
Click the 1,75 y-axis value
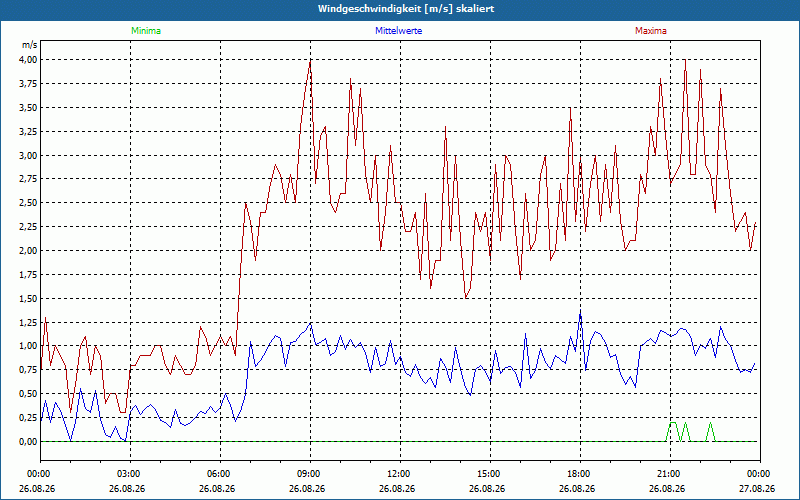[28, 274]
